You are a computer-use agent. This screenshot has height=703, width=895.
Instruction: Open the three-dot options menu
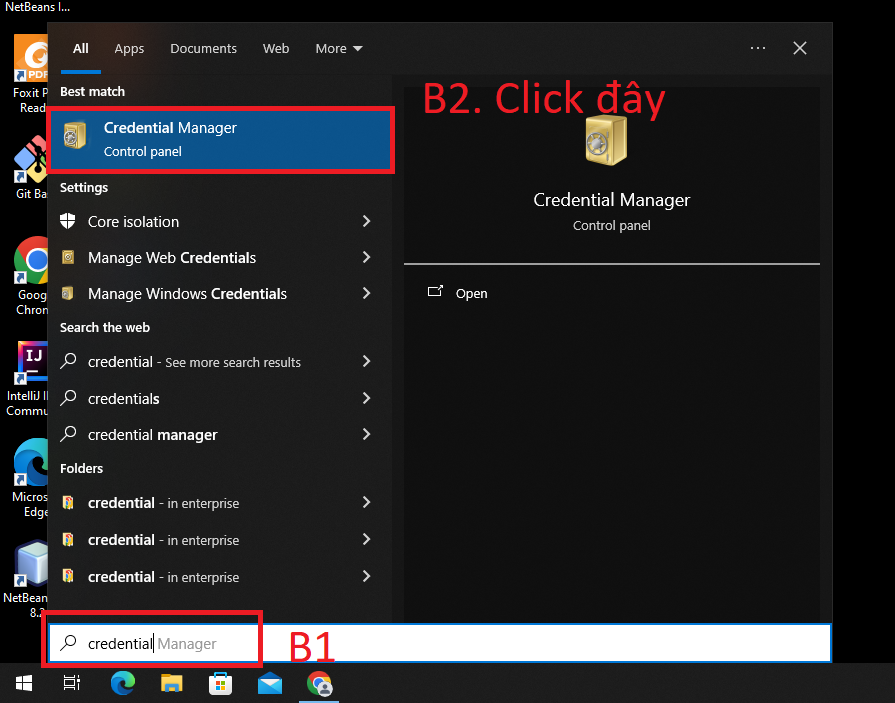coord(757,48)
